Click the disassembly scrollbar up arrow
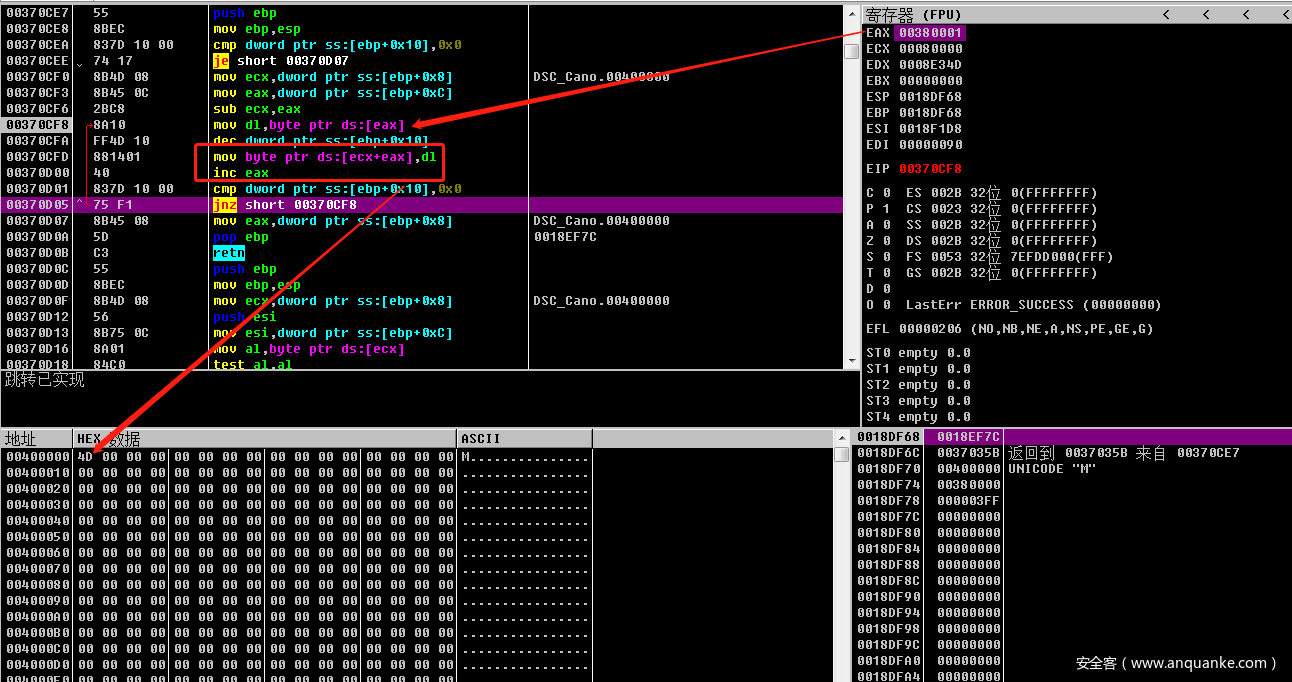The height and width of the screenshot is (682, 1292). (851, 14)
